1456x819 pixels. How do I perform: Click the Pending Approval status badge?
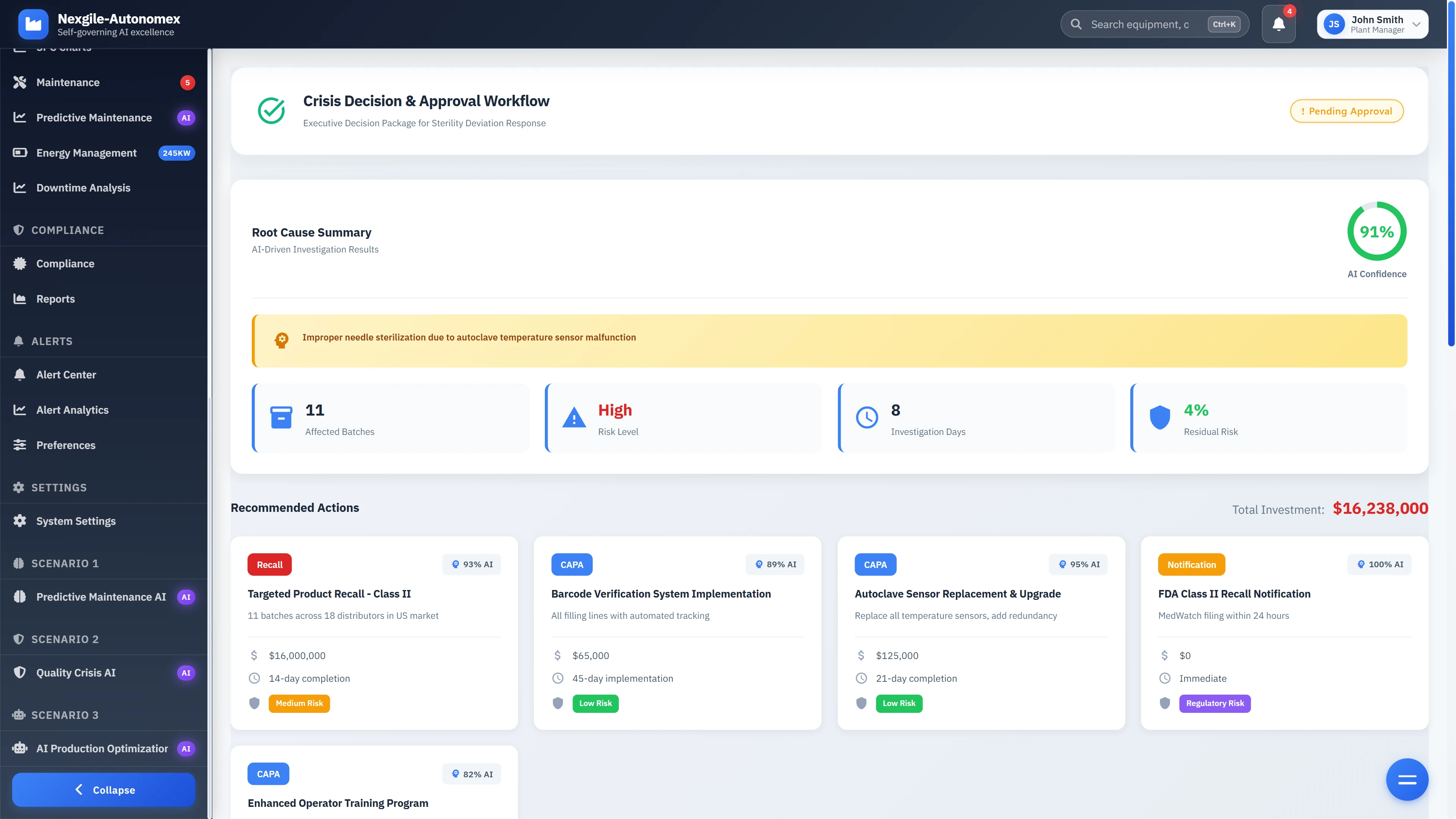[1346, 111]
